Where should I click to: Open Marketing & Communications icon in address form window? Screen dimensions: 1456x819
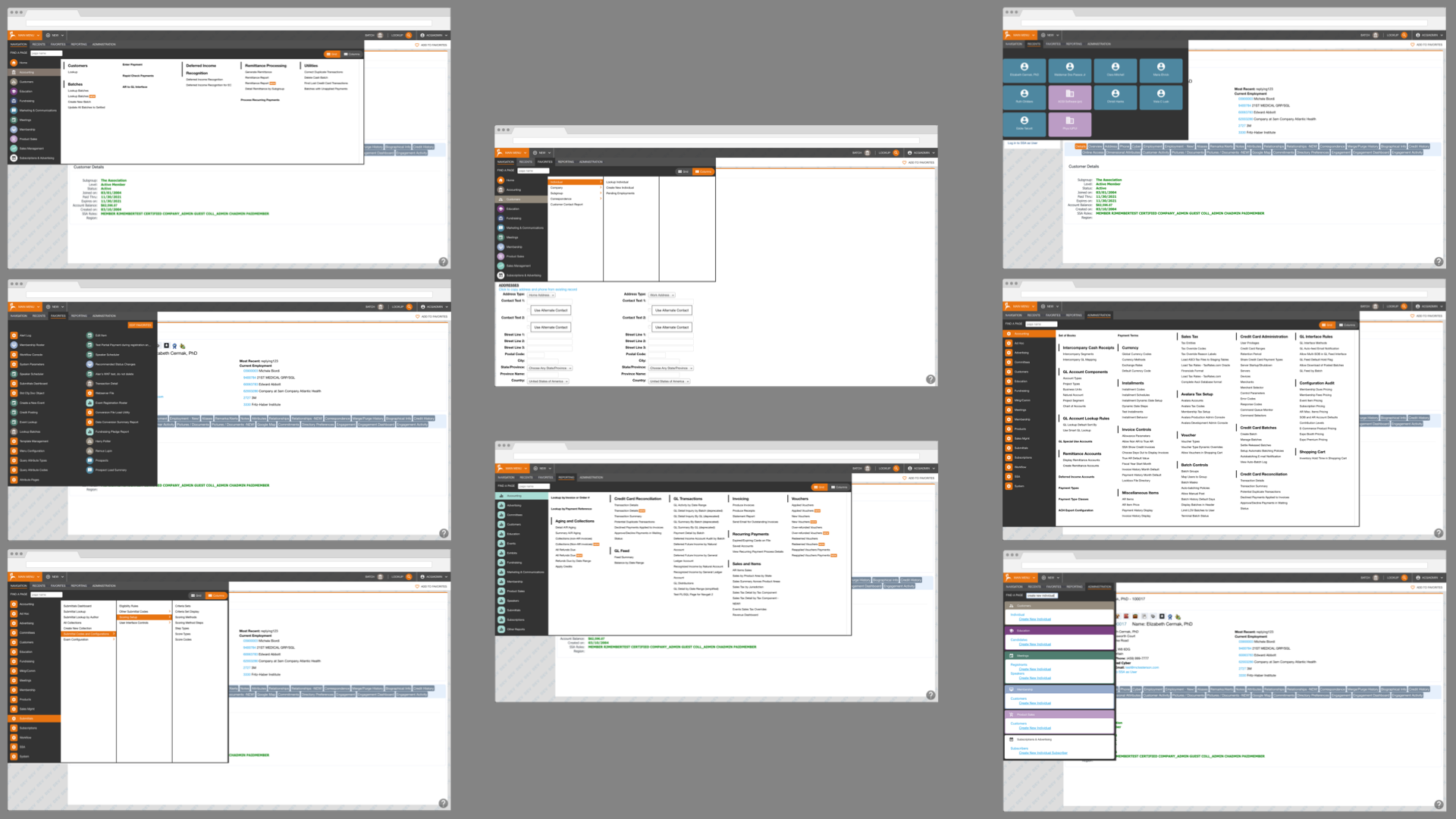click(x=500, y=227)
